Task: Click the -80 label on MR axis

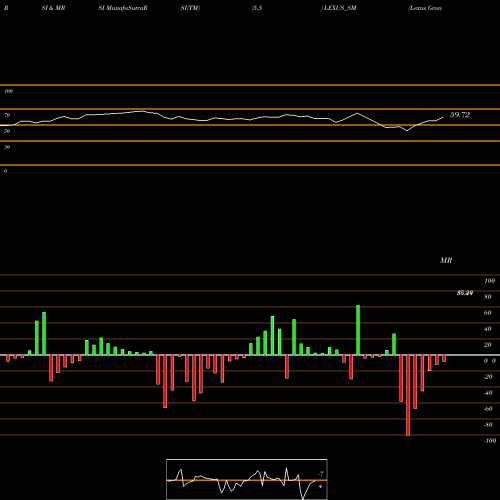Action: (x=488, y=425)
